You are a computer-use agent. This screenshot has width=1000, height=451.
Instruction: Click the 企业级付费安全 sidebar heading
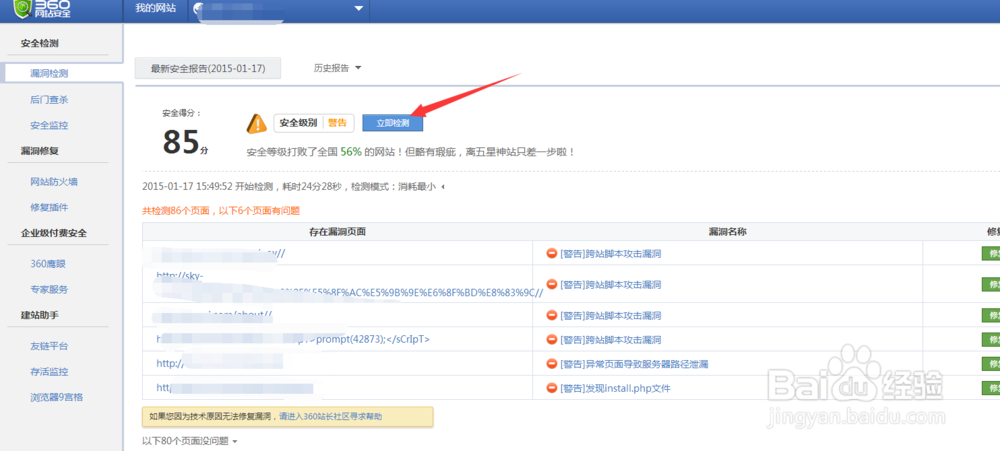pos(54,233)
